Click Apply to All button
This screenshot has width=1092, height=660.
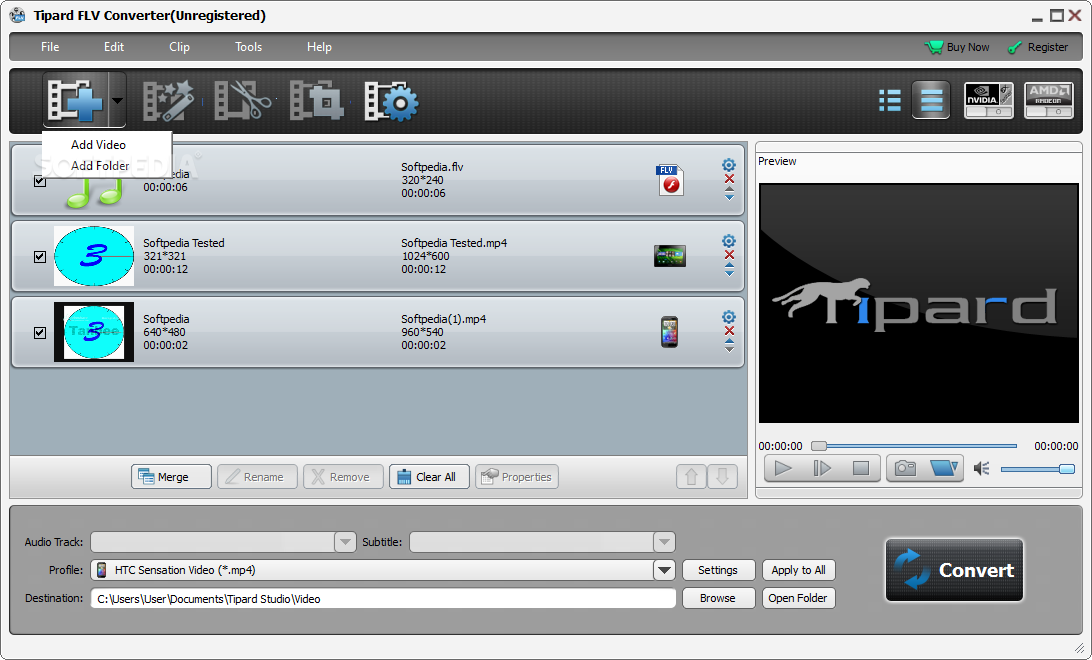click(x=798, y=570)
